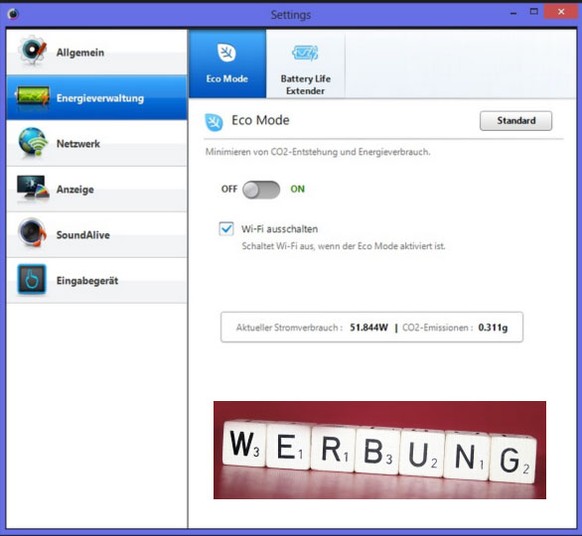The width and height of the screenshot is (582, 536).
Task: Open the SoundAlive settings category
Action: point(97,235)
